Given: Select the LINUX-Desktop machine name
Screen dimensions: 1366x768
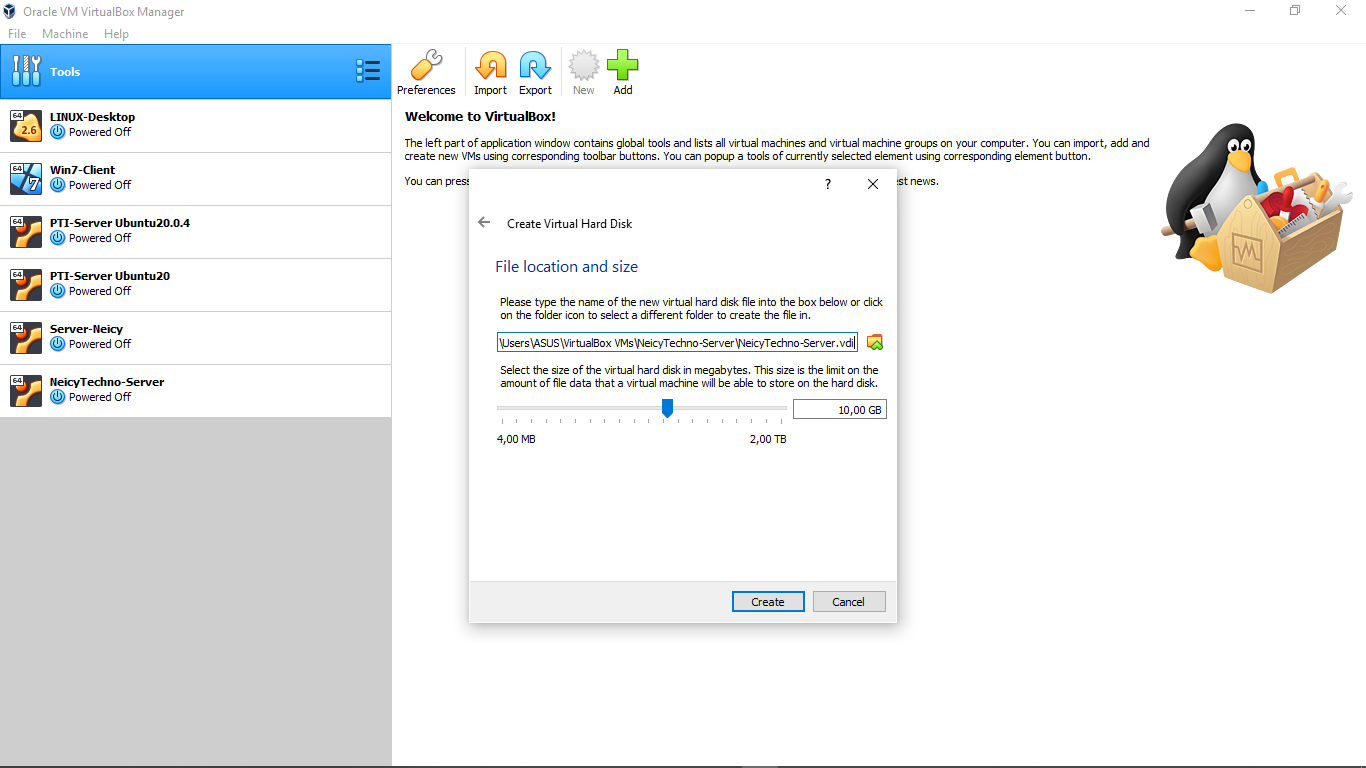Looking at the screenshot, I should (92, 117).
